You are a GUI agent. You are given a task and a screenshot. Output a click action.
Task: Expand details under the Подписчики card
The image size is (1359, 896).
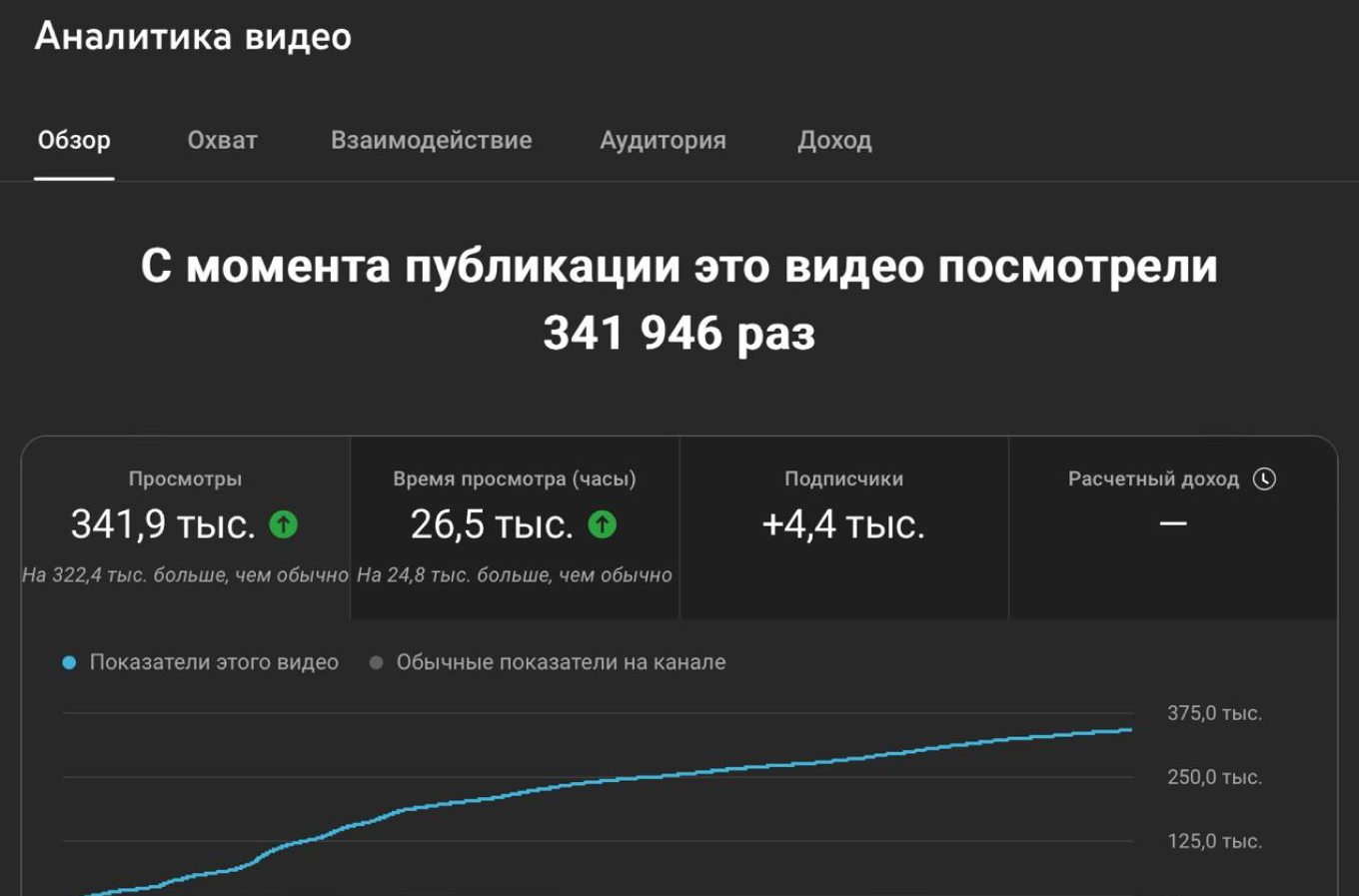point(844,575)
